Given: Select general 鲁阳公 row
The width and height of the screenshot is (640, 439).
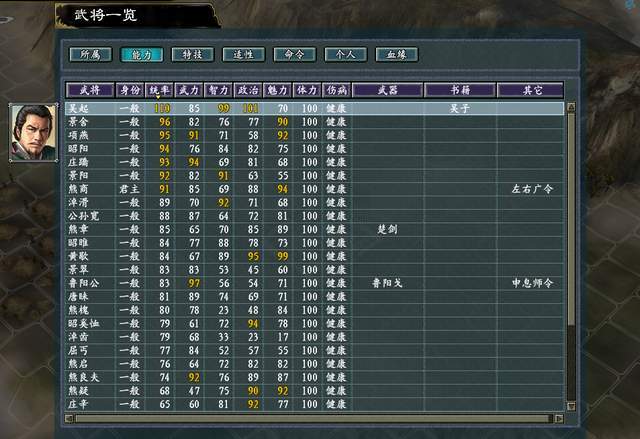Looking at the screenshot, I should tap(314, 283).
